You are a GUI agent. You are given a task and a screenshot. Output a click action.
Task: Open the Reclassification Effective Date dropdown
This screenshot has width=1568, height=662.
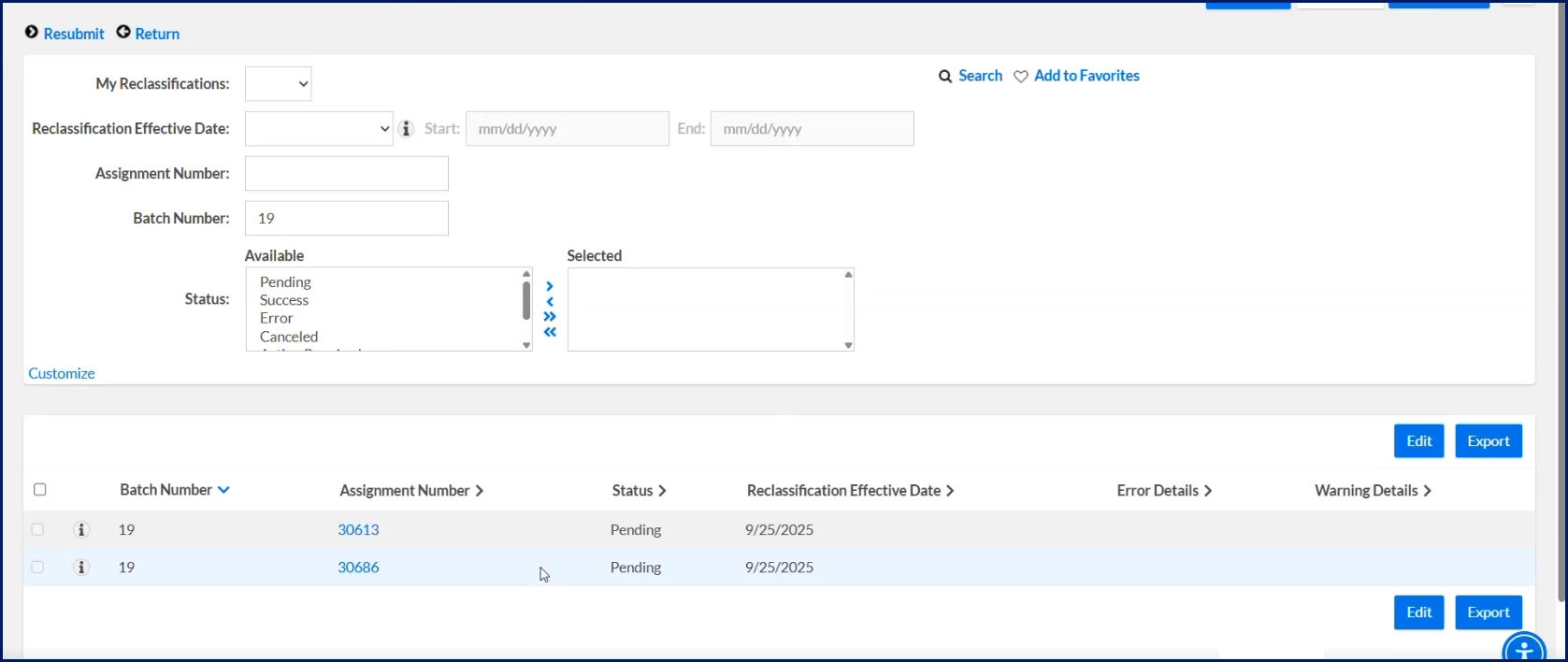(x=319, y=128)
